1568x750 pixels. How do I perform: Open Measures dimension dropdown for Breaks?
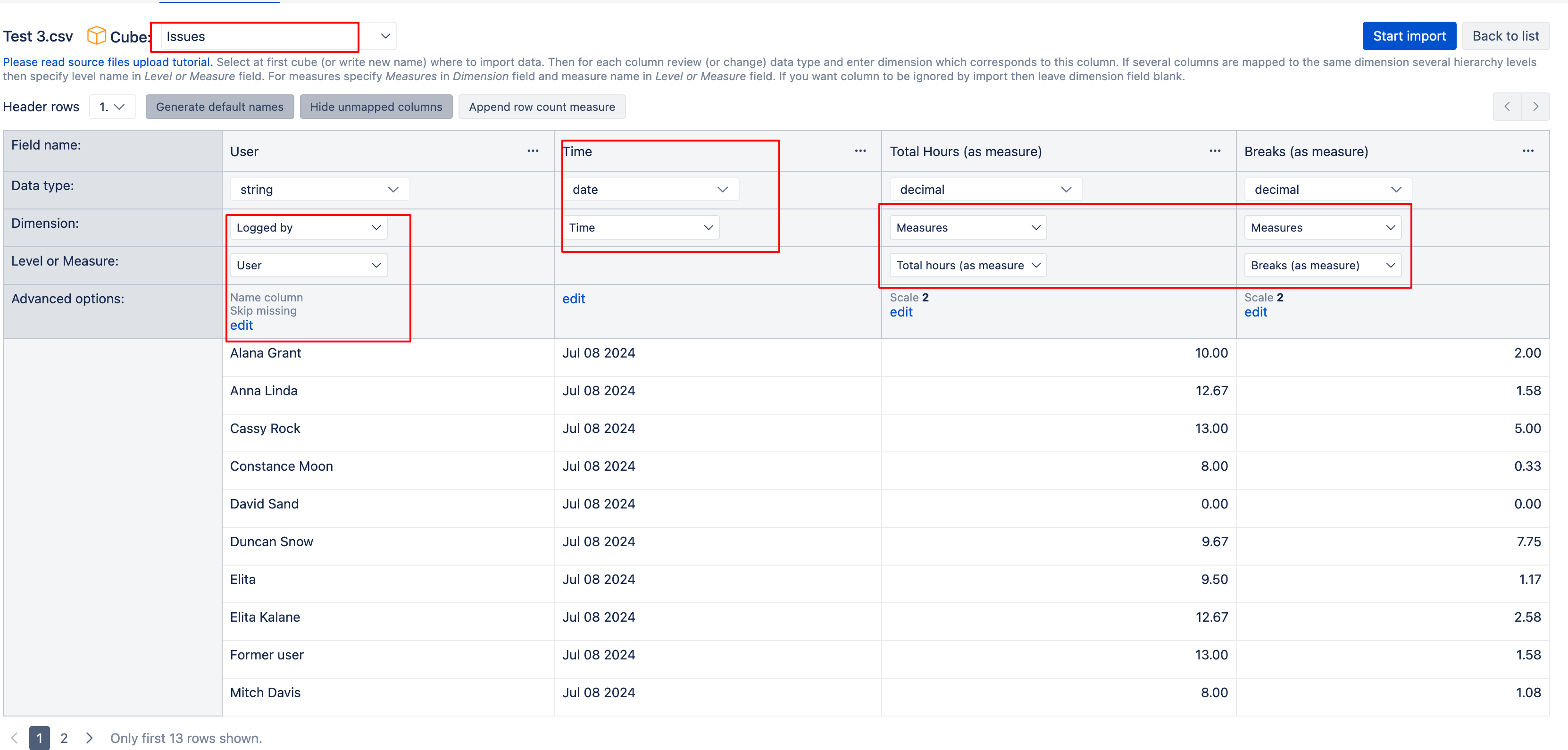point(1323,227)
